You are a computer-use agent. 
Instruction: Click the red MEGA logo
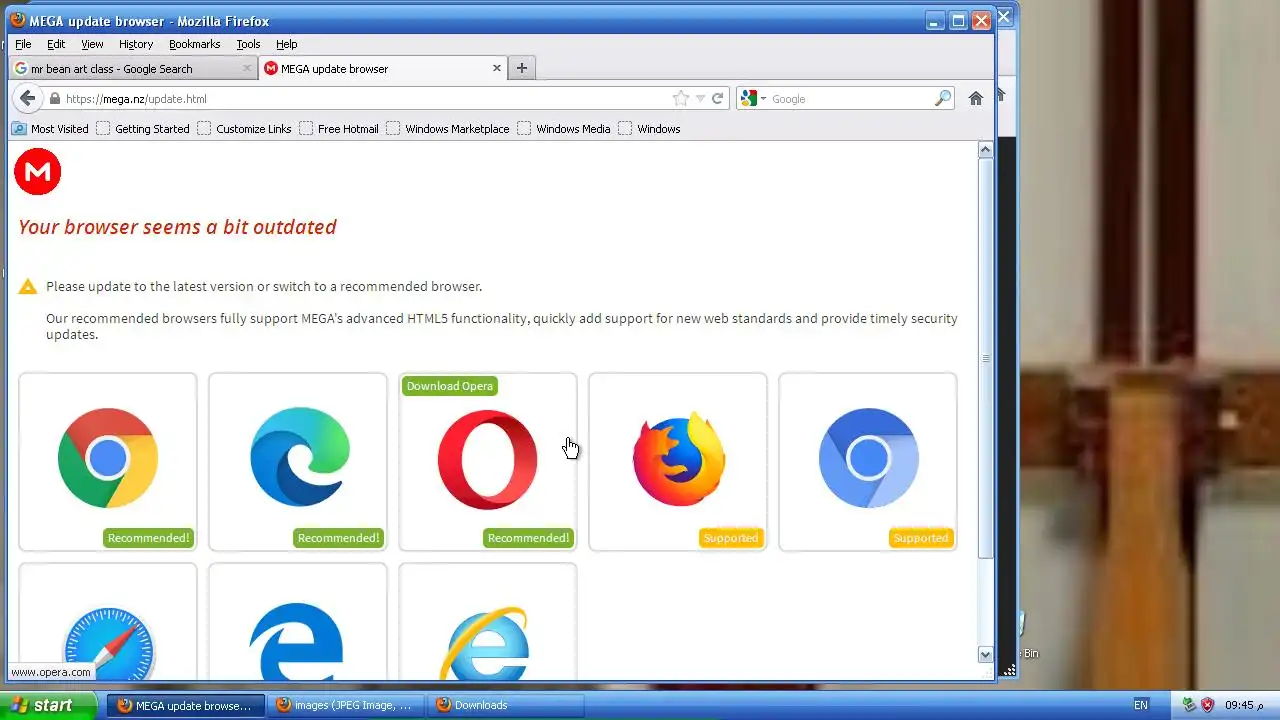pyautogui.click(x=38, y=172)
